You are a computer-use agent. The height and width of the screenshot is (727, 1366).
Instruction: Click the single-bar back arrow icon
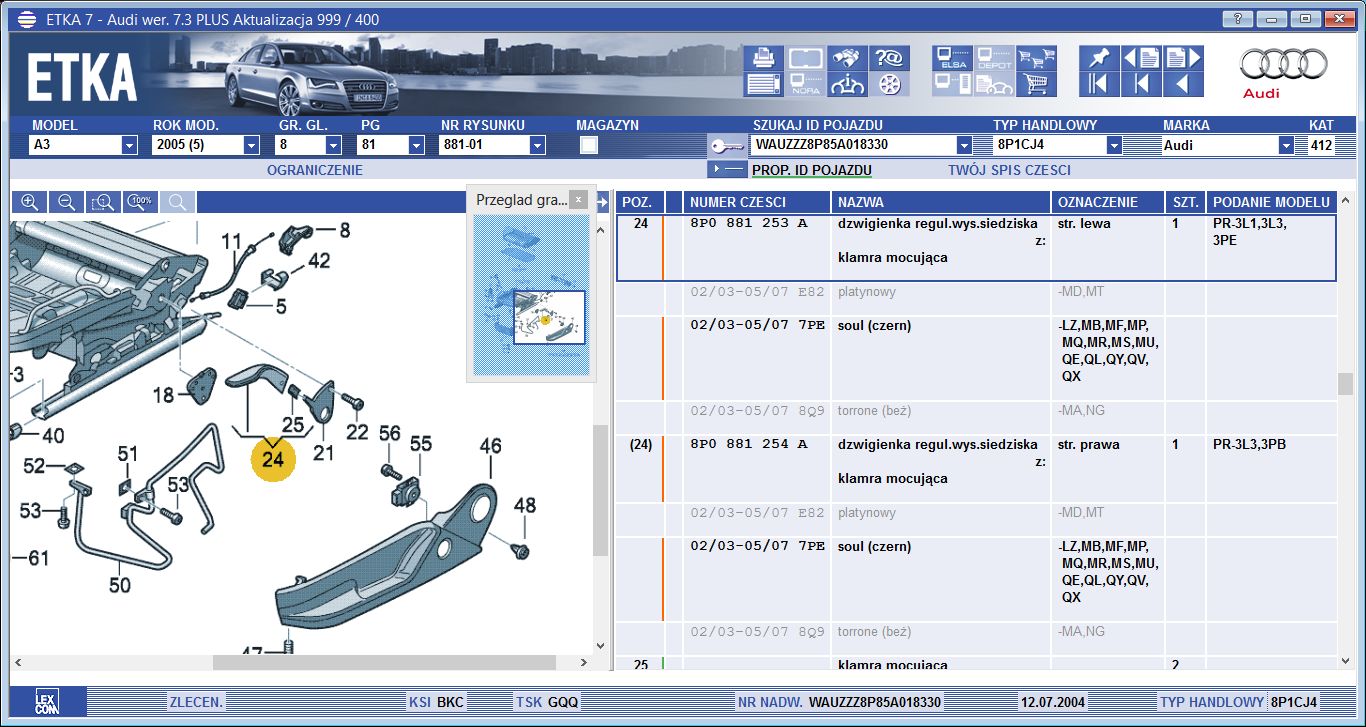[x=1141, y=84]
